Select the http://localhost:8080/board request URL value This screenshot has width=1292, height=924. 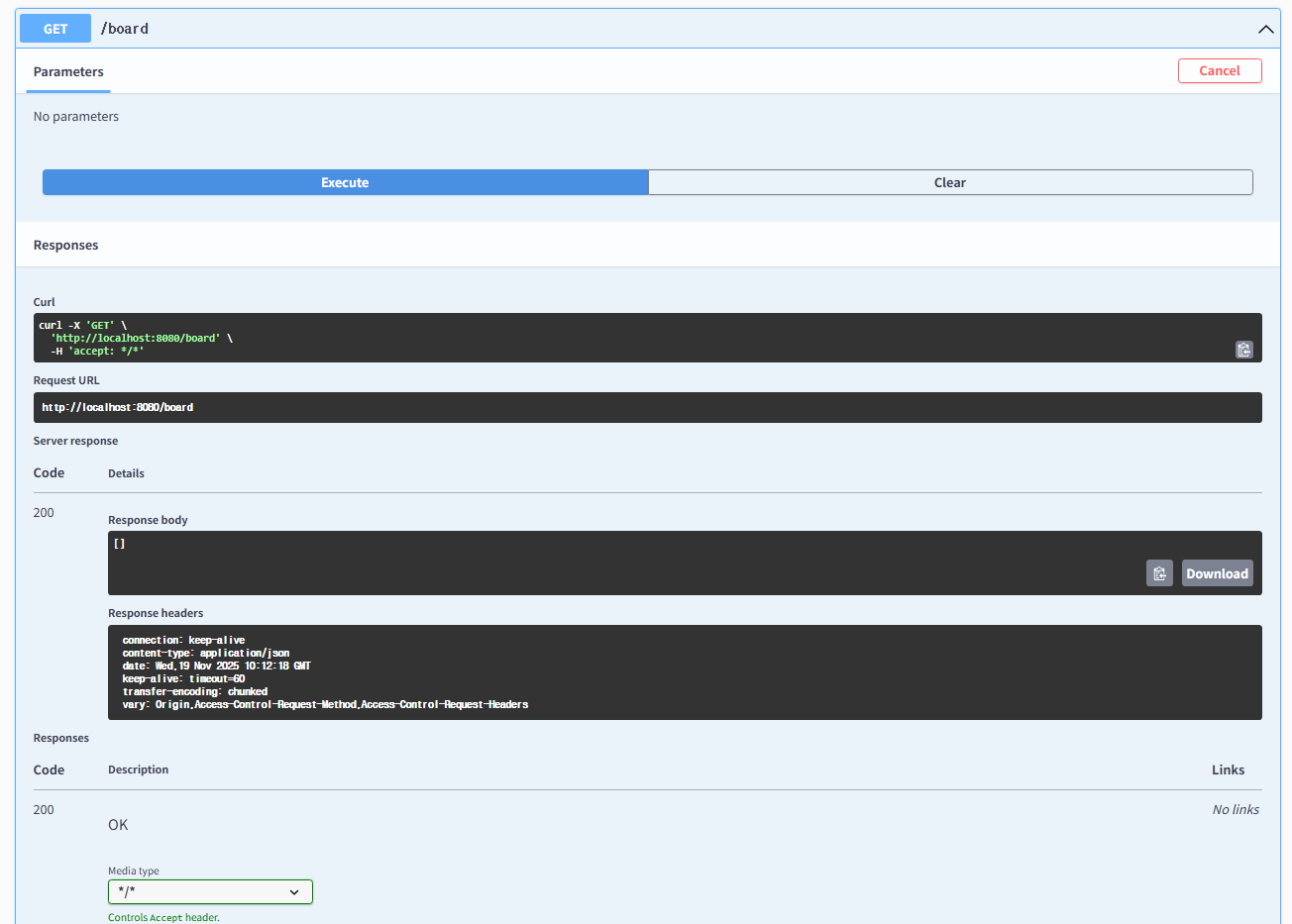click(118, 407)
